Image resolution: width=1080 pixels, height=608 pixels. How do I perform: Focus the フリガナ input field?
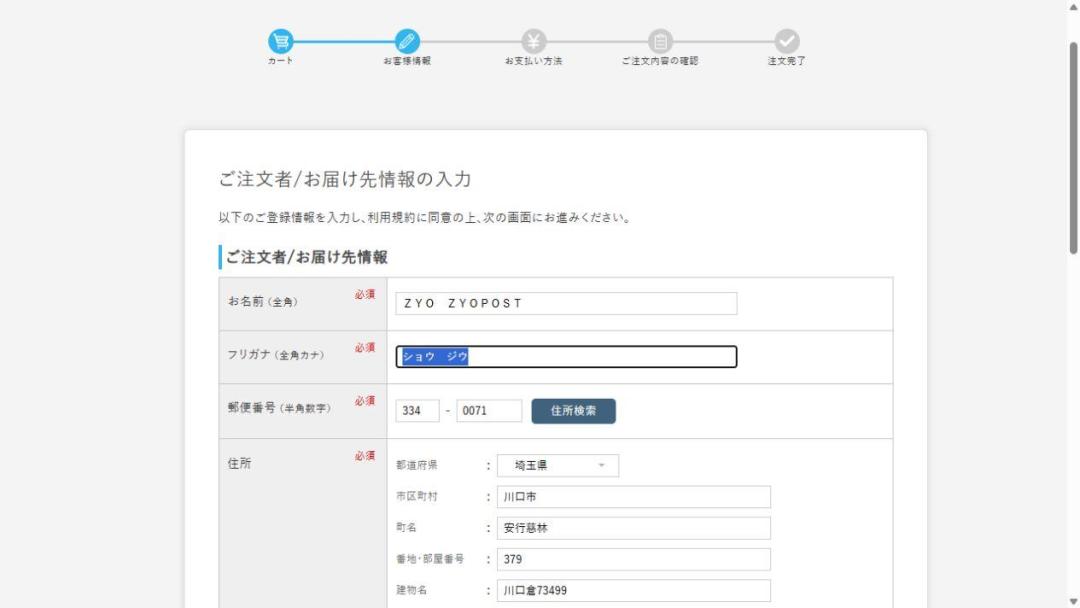tap(566, 357)
